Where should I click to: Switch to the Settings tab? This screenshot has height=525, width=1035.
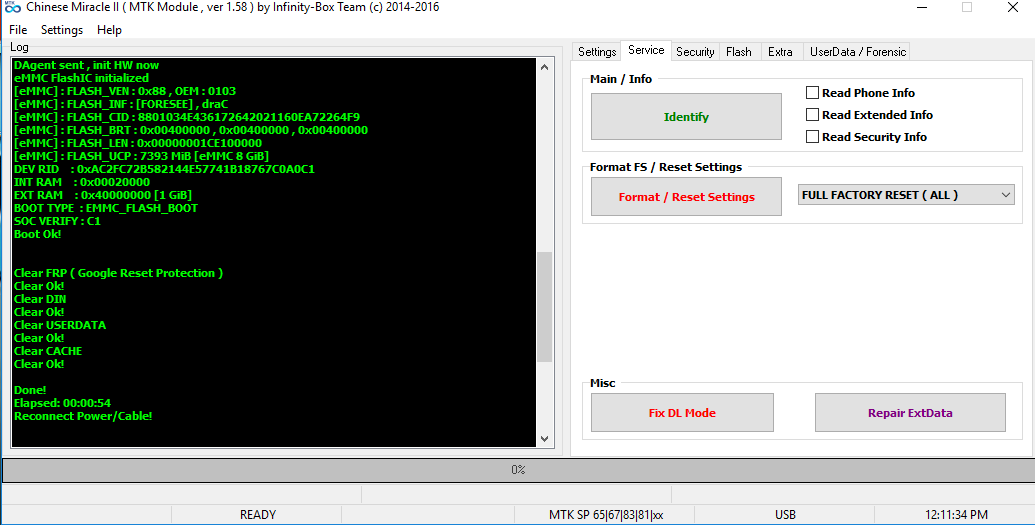pos(597,52)
